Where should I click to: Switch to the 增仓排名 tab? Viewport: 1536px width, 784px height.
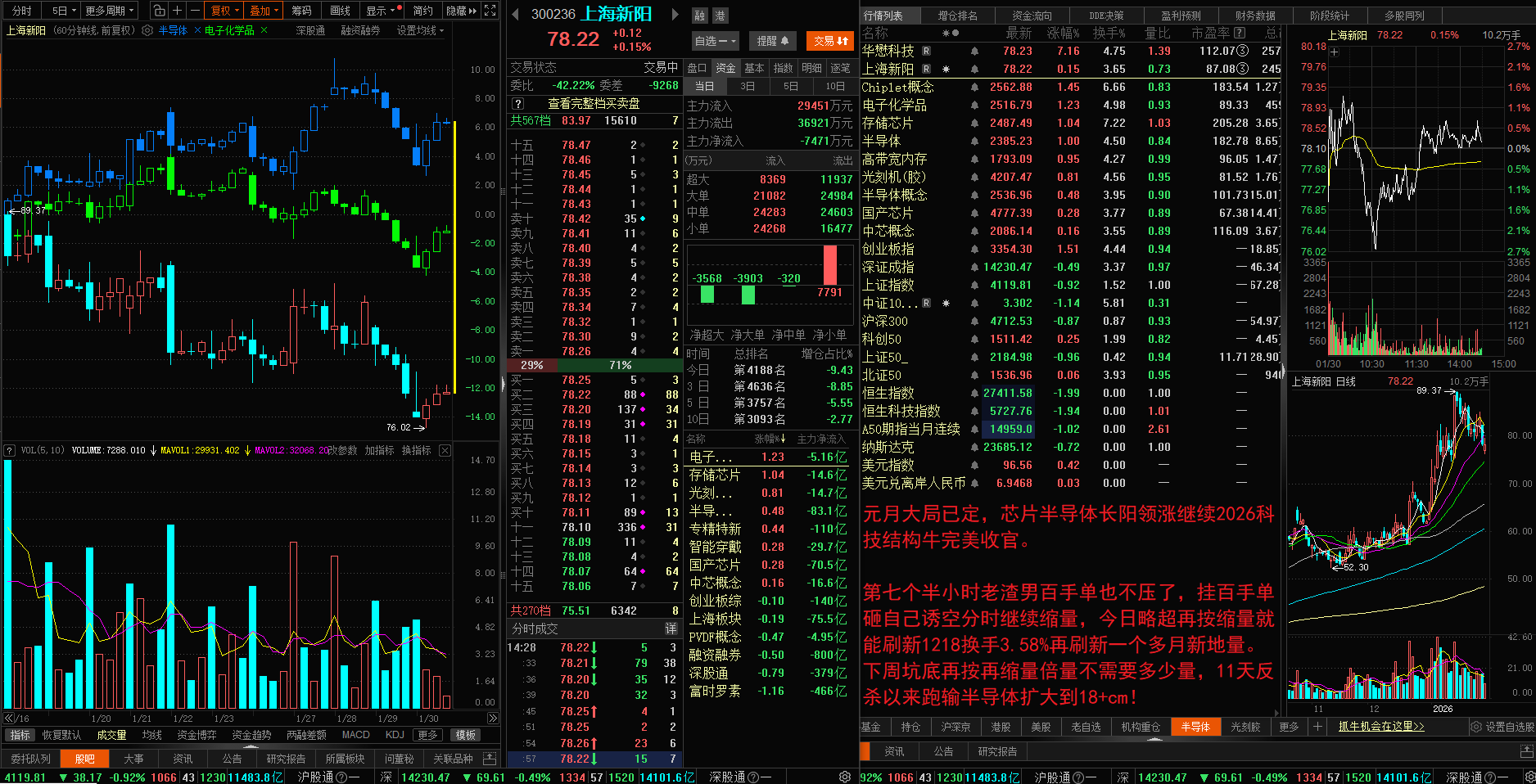click(x=957, y=16)
